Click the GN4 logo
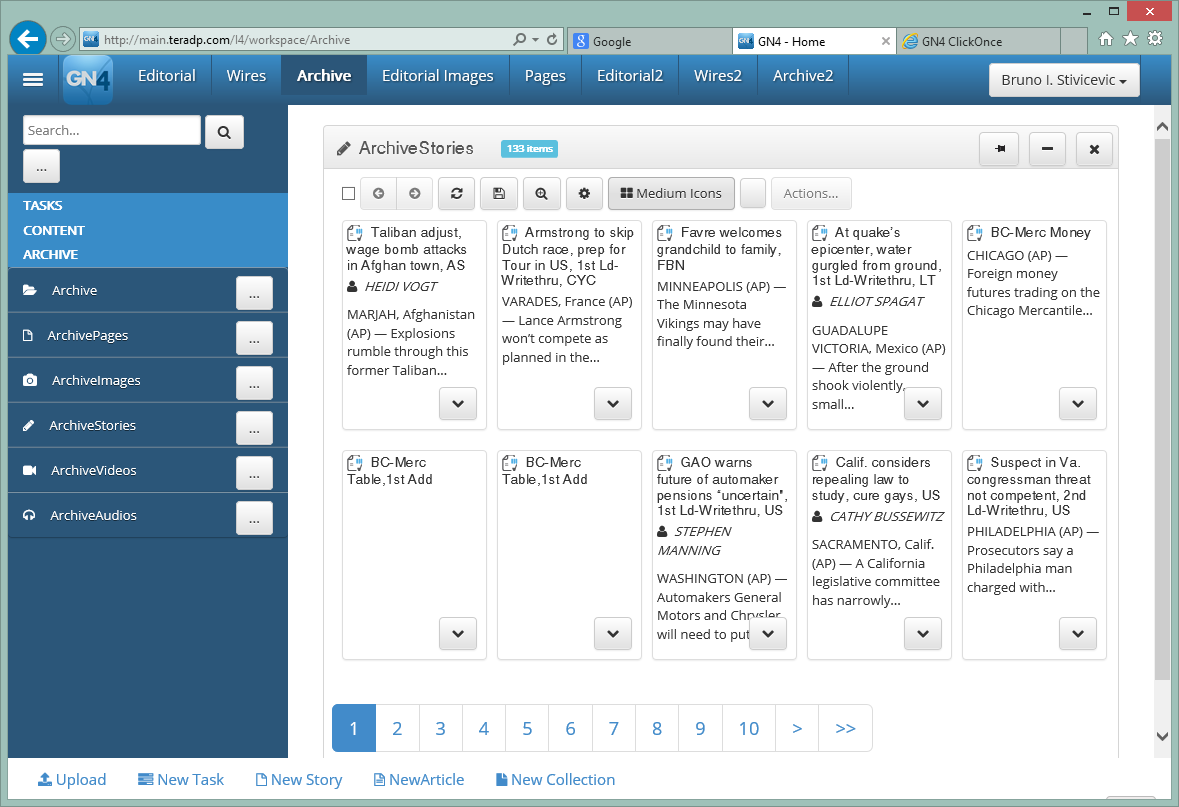Image resolution: width=1179 pixels, height=807 pixels. coord(88,79)
